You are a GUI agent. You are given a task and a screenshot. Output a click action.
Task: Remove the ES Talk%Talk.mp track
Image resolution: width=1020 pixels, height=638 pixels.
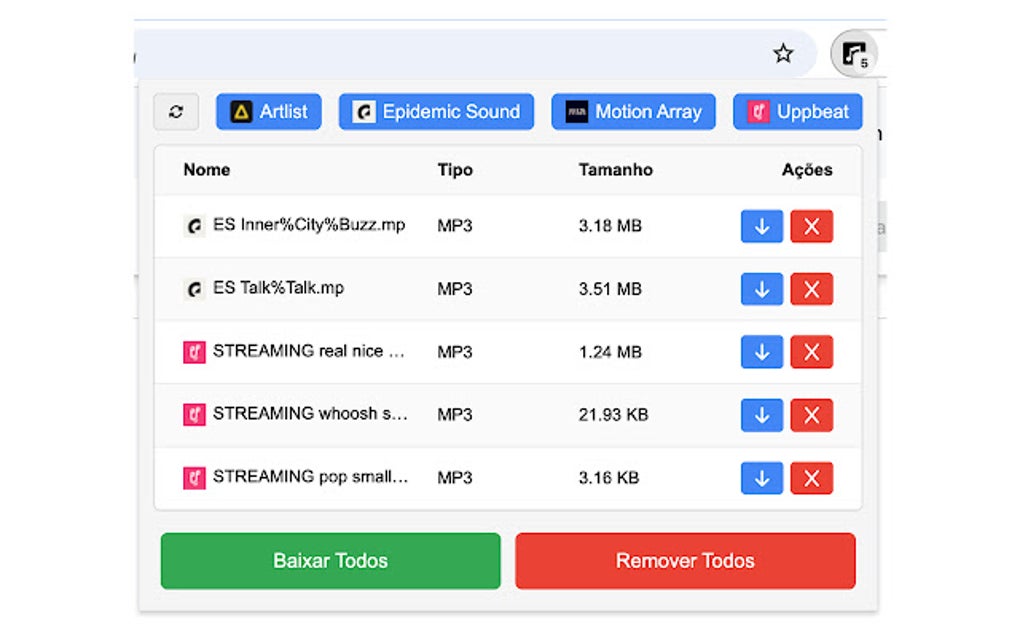tap(811, 289)
